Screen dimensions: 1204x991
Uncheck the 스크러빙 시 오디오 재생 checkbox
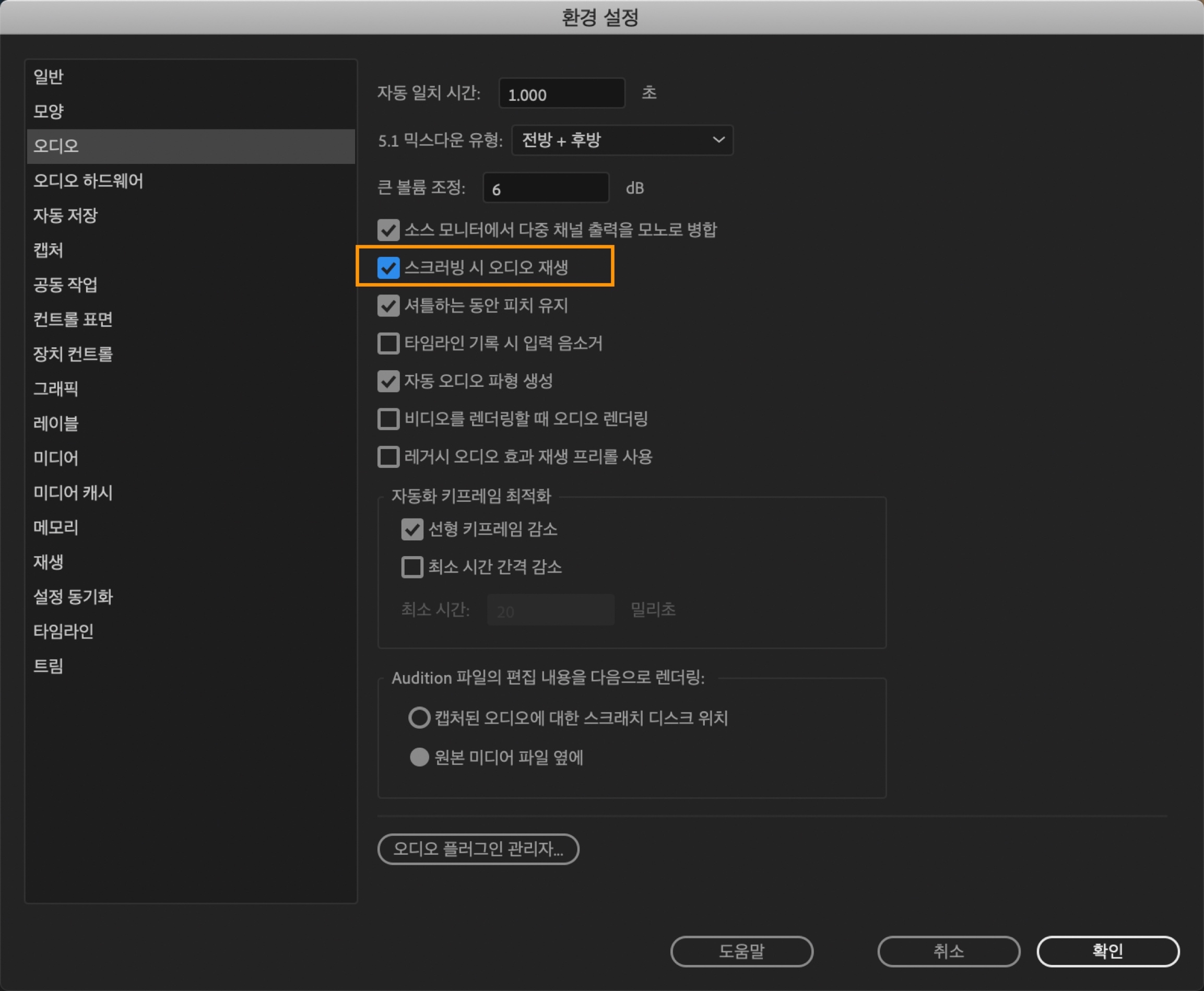[x=388, y=268]
